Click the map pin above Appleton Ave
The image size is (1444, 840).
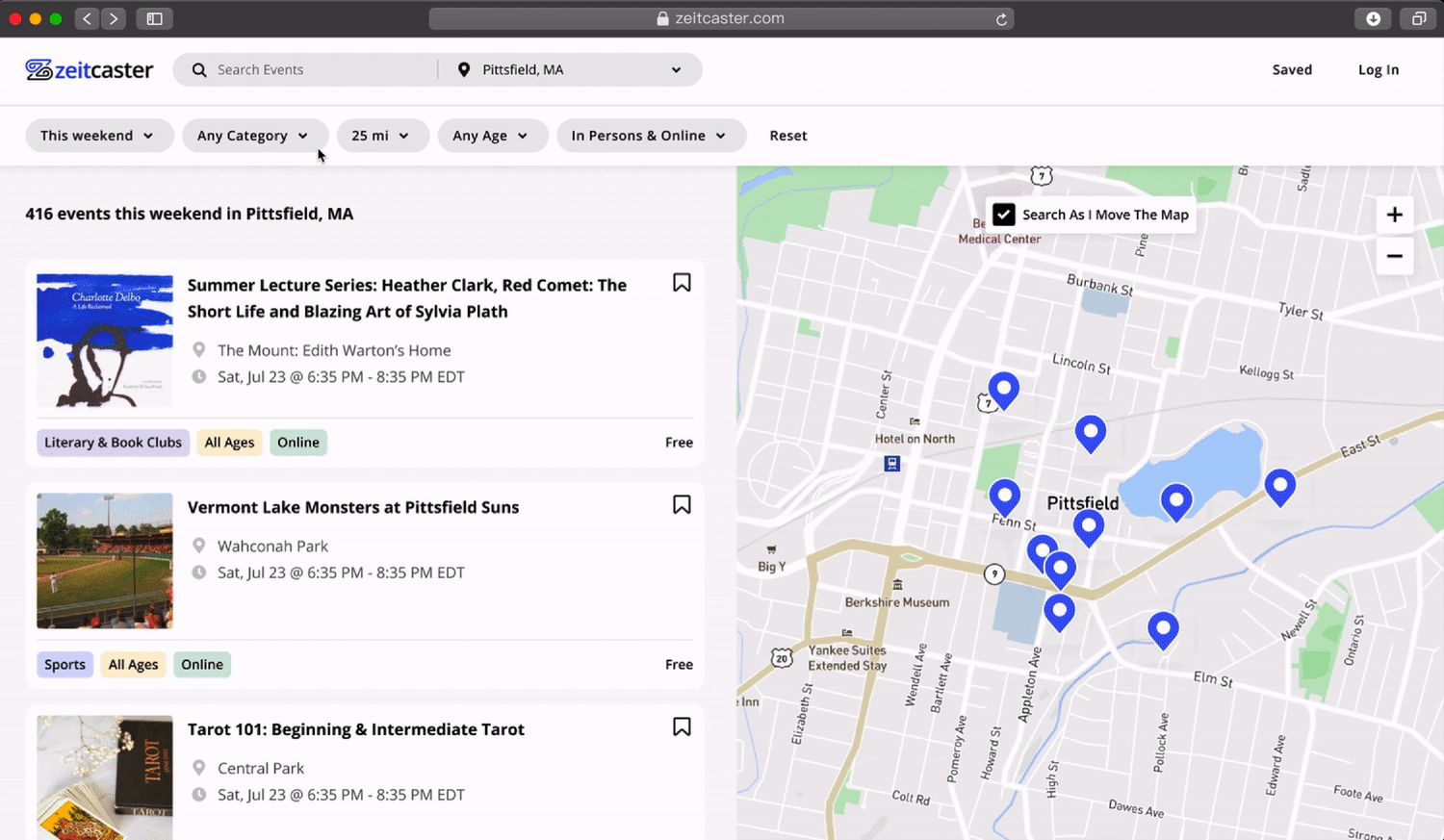click(1059, 613)
